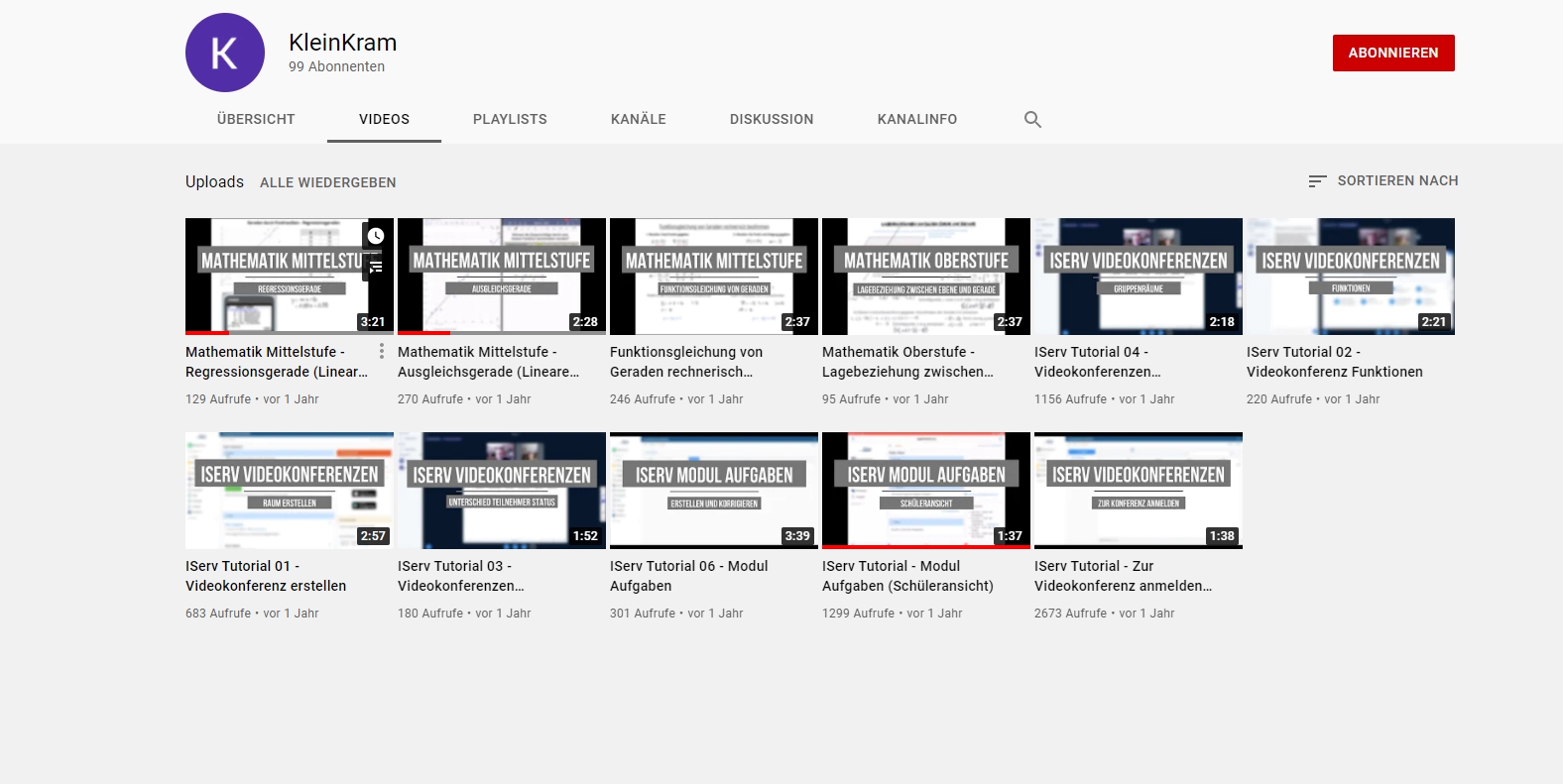Open title 'IServ Tutorial 01 - Videokonferenz erstellen'
1563x784 pixels.
pyautogui.click(x=266, y=576)
